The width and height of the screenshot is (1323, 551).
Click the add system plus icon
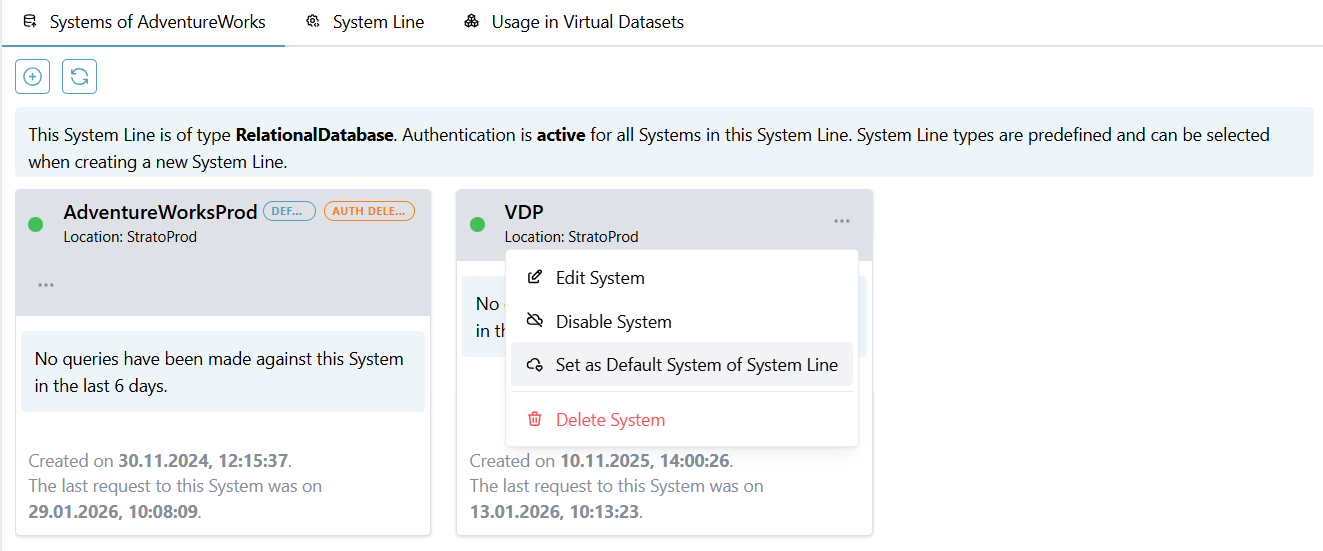click(x=32, y=77)
